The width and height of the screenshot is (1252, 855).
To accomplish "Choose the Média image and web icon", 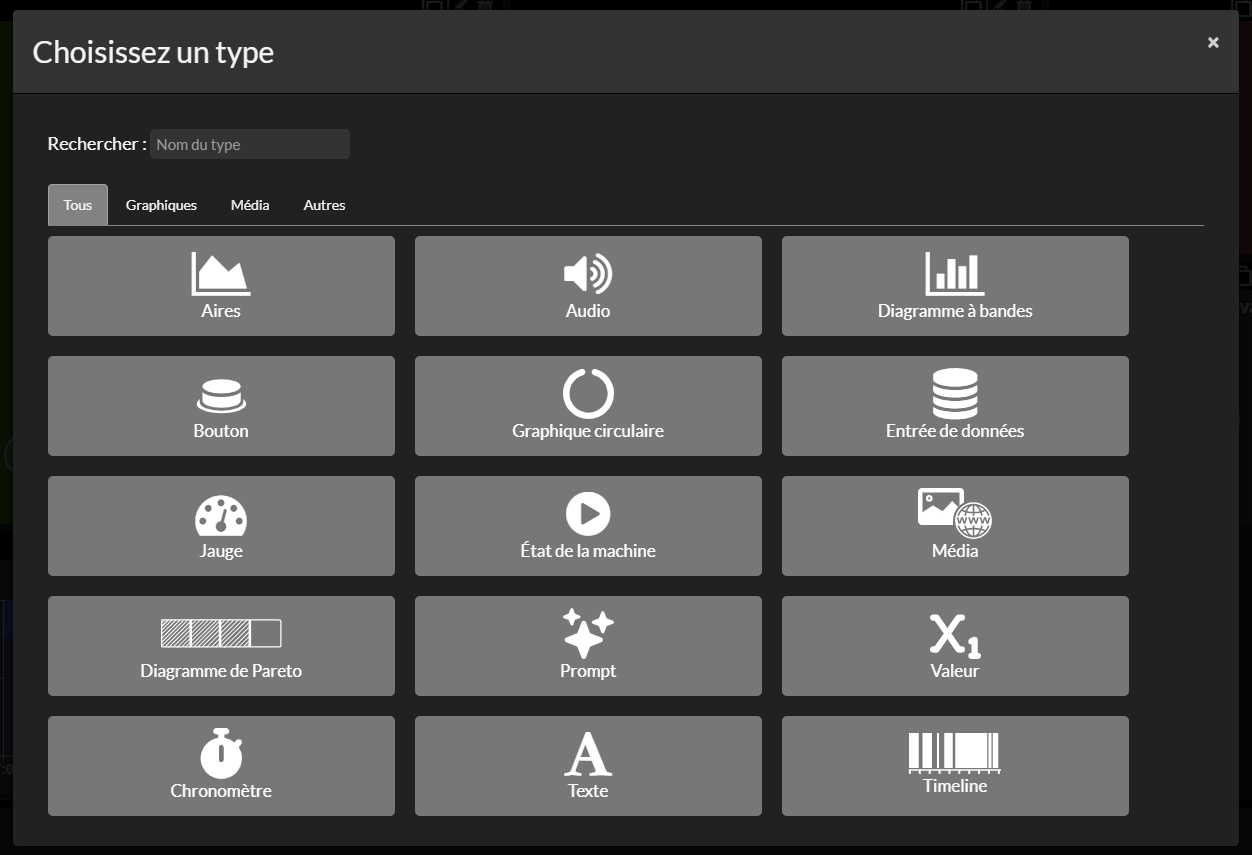I will click(x=955, y=513).
